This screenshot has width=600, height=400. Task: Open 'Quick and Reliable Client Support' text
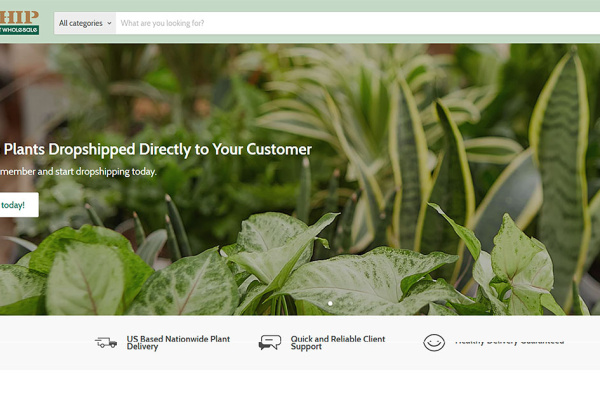pyautogui.click(x=338, y=343)
